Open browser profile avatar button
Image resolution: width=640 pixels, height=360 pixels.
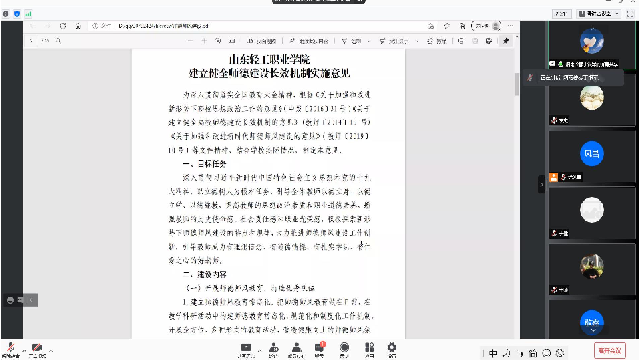pos(496,26)
